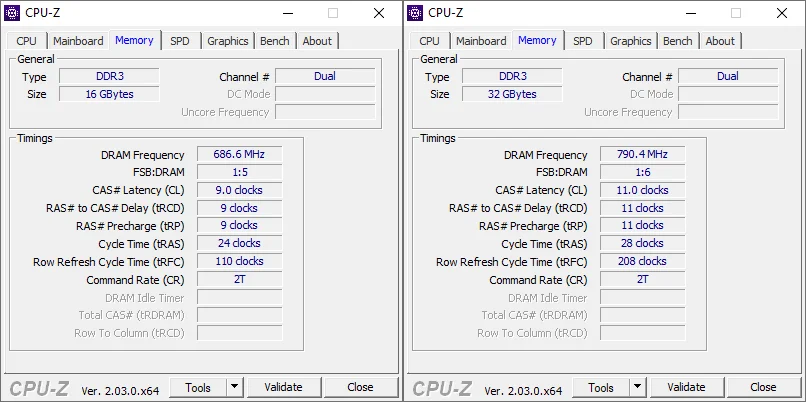806x402 pixels.
Task: Switch to Mainboard tab in right window
Action: pyautogui.click(x=481, y=41)
